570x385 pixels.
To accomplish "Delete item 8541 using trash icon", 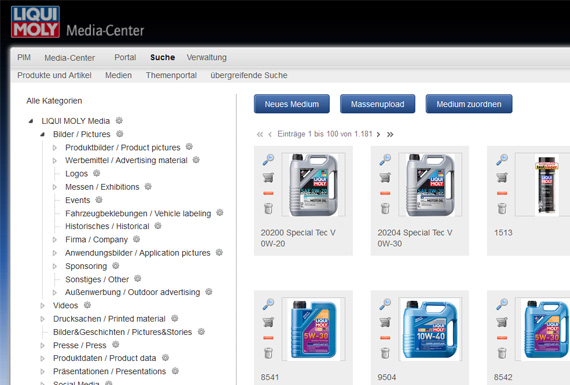I will 268,353.
